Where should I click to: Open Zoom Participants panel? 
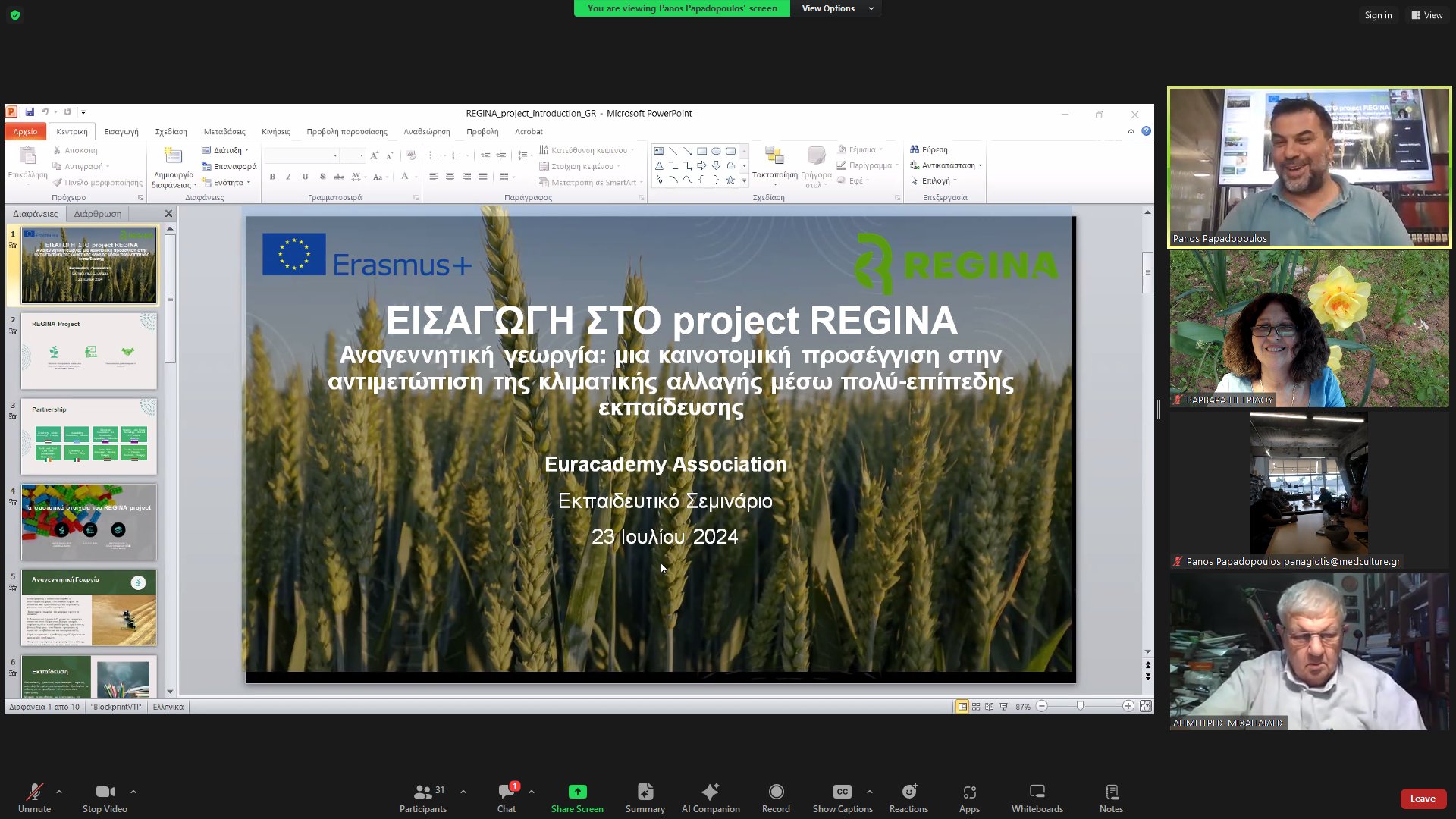(x=423, y=799)
